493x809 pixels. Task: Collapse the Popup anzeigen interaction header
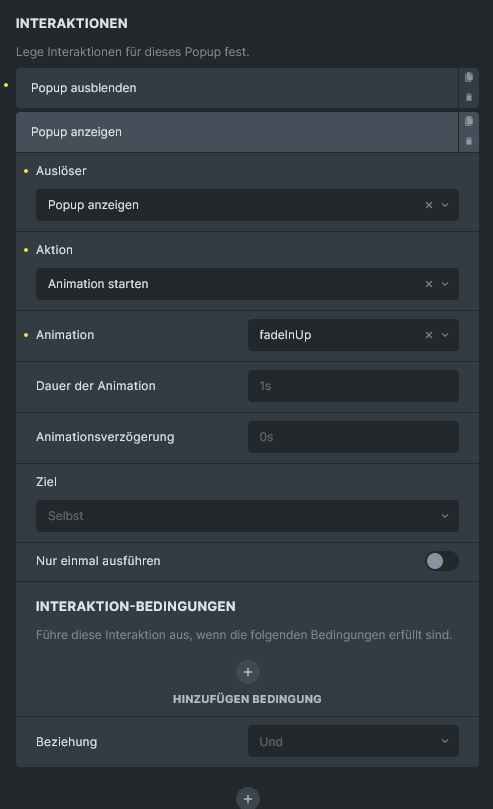(237, 132)
